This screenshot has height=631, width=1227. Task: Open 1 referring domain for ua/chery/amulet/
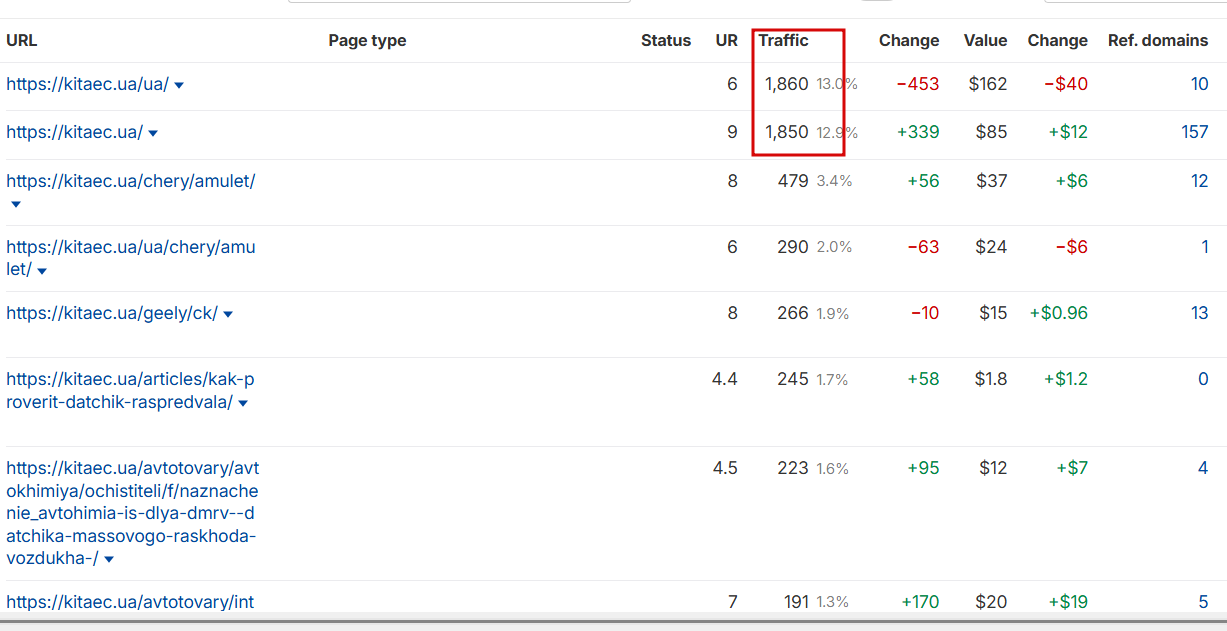(1205, 247)
